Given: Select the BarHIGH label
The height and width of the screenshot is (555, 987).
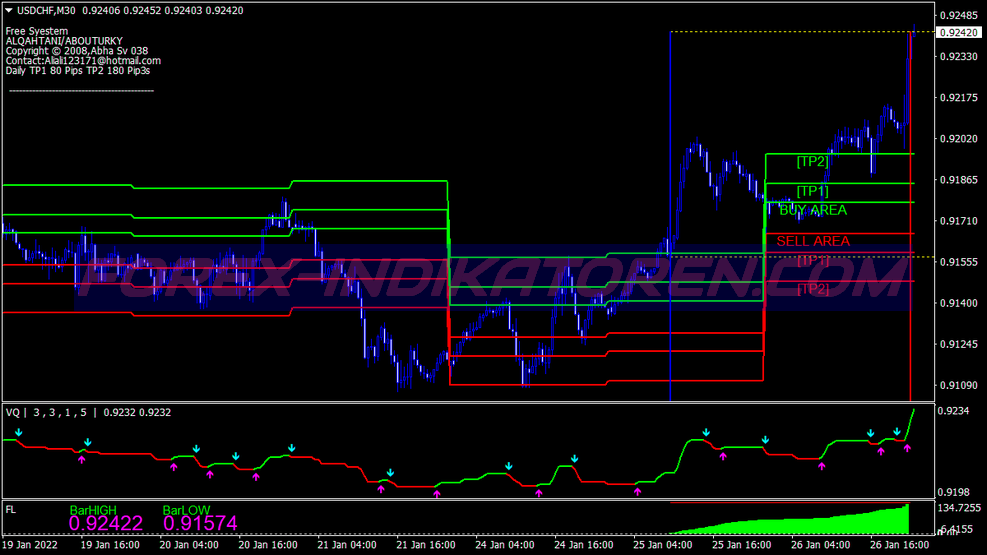Looking at the screenshot, I should tap(93, 510).
